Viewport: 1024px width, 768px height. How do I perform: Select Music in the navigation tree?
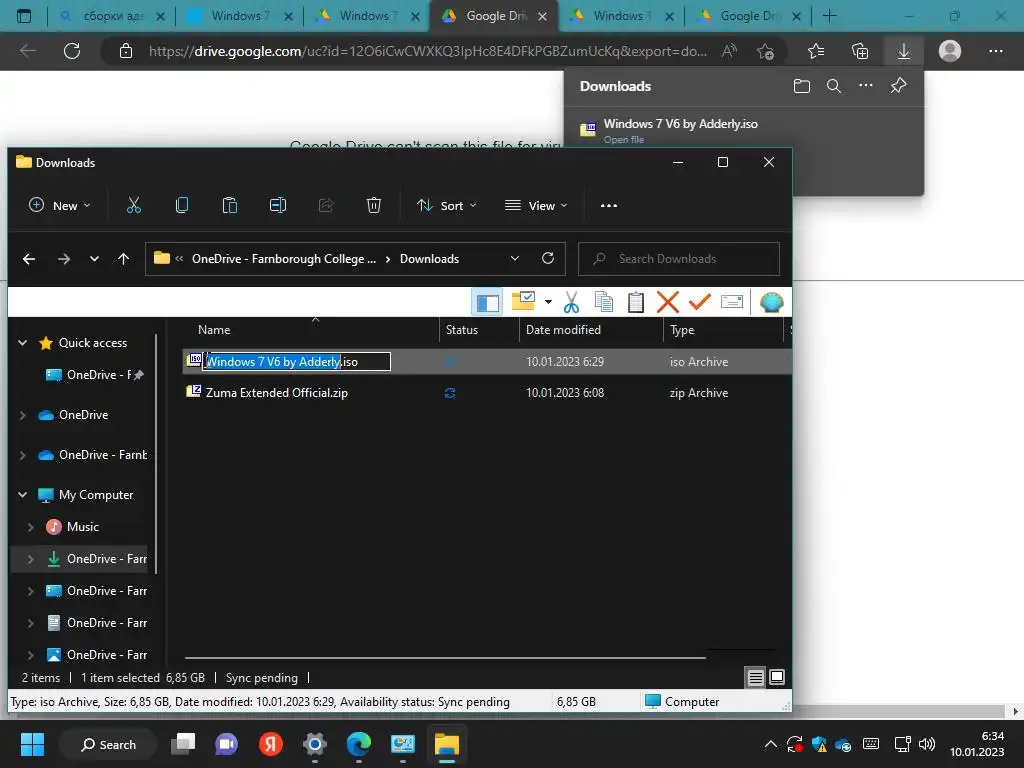point(82,527)
